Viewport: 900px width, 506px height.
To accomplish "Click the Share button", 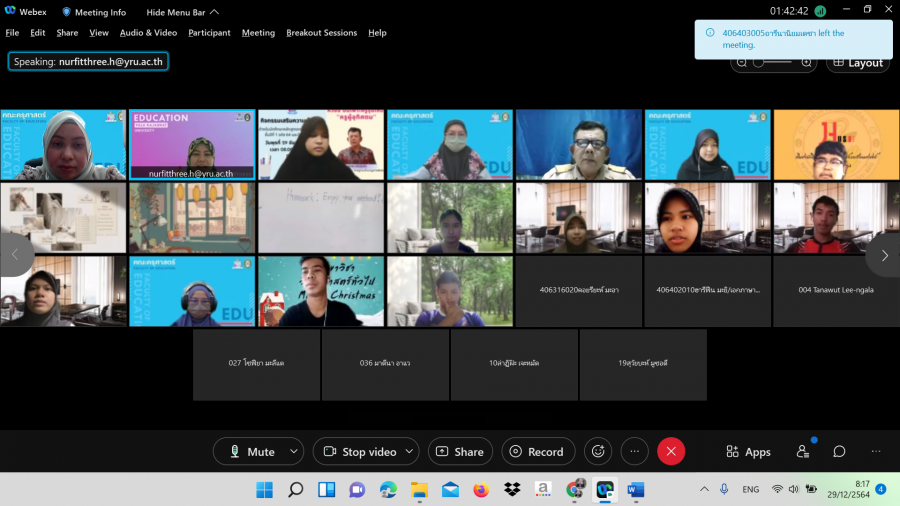I will (x=460, y=452).
